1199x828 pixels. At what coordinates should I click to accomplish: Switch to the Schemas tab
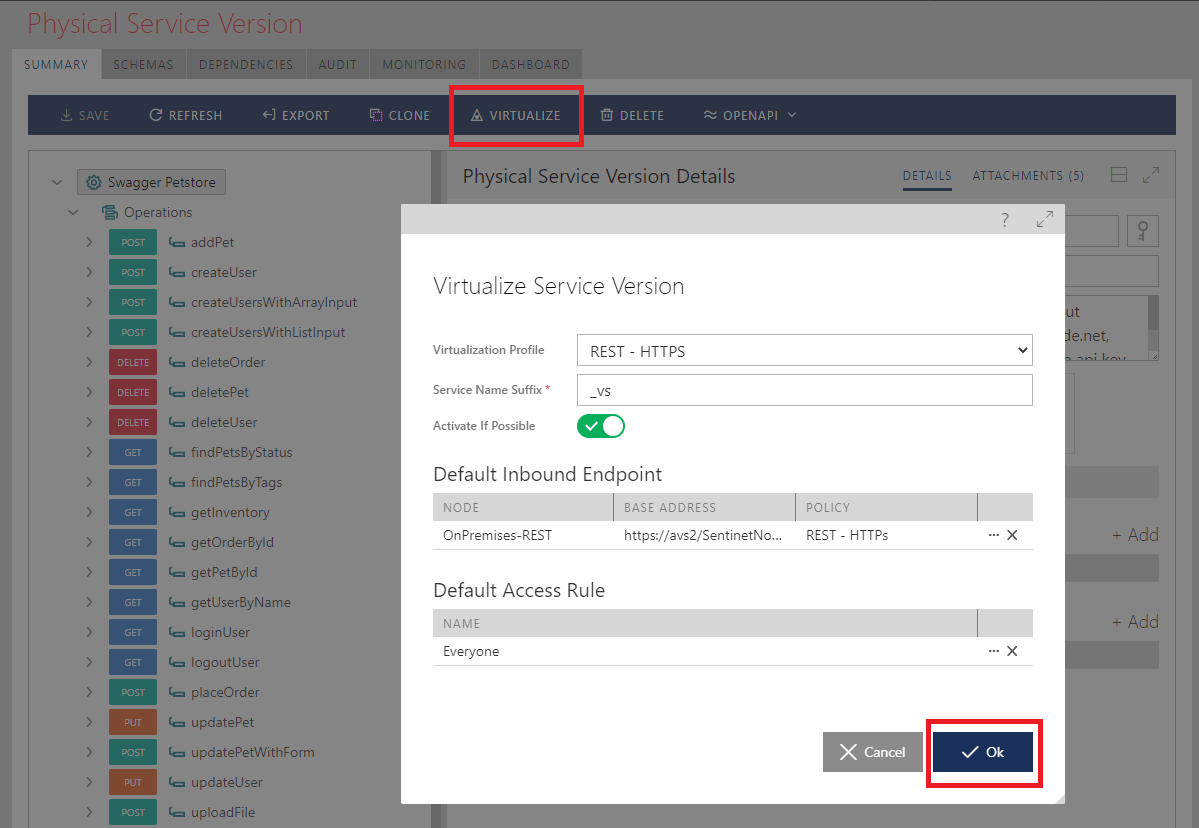coord(143,64)
